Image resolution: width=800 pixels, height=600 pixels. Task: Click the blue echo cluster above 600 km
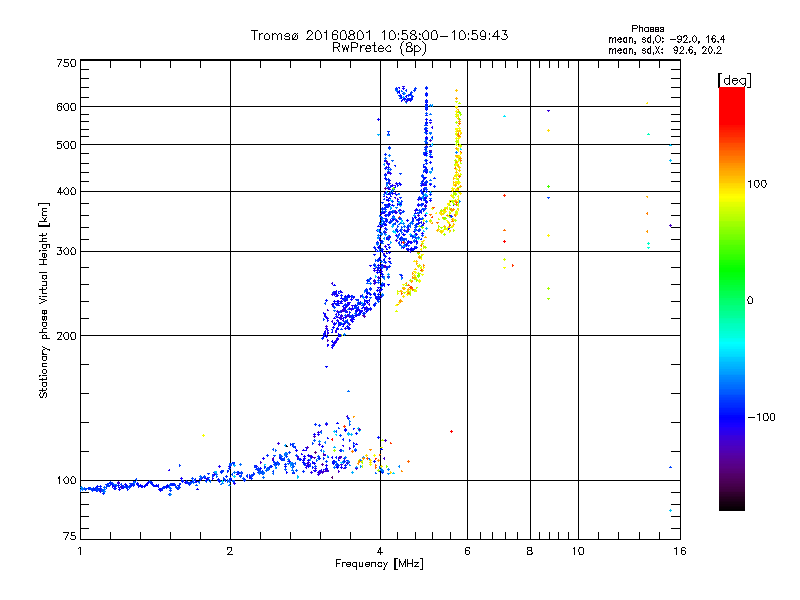pos(406,94)
